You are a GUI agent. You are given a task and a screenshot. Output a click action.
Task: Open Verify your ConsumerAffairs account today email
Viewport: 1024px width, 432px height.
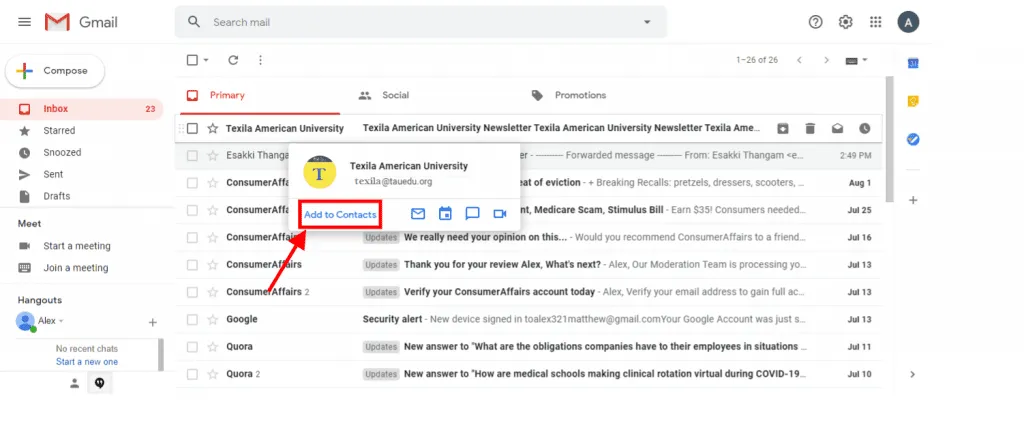pyautogui.click(x=529, y=292)
